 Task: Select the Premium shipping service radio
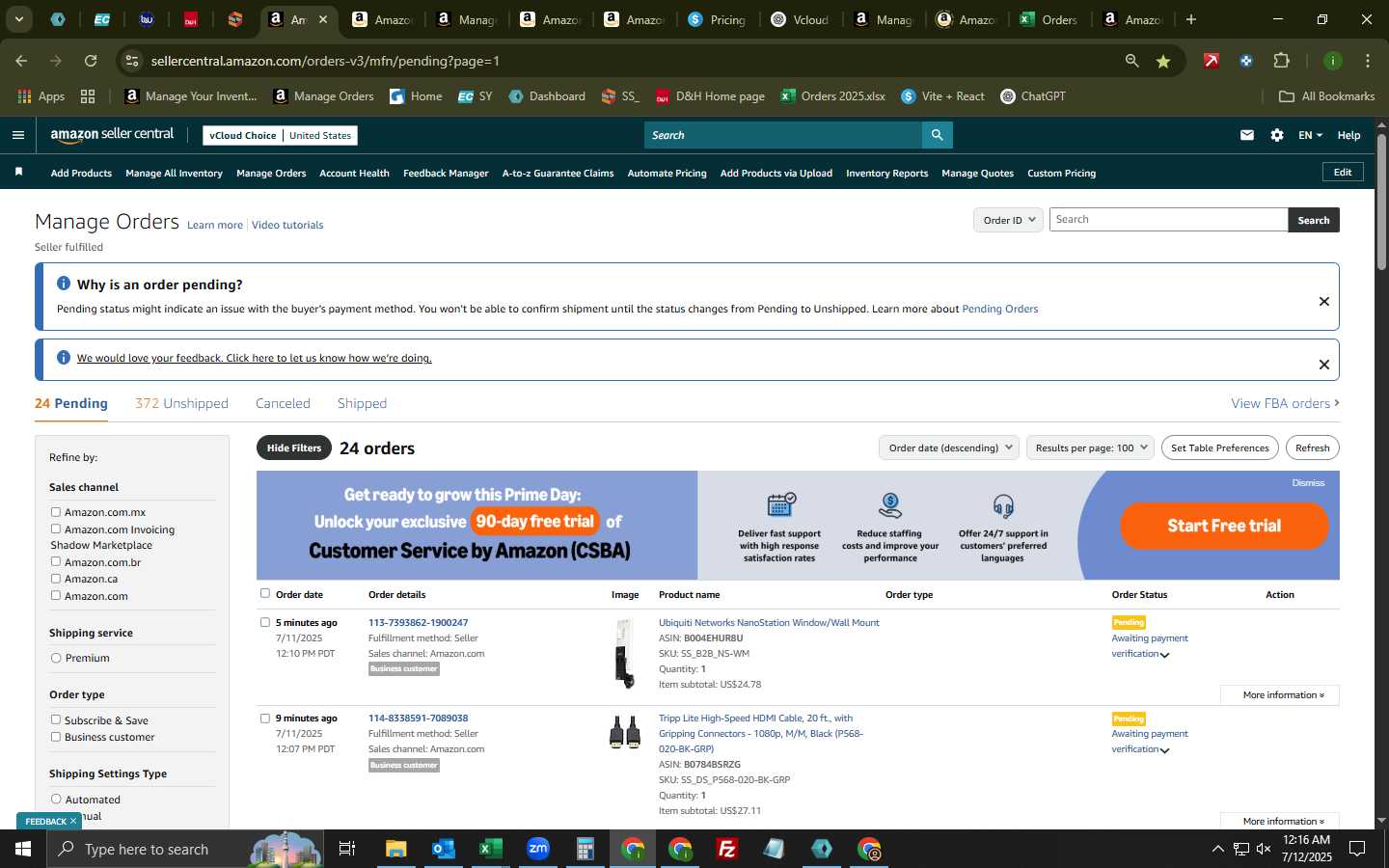pos(56,658)
